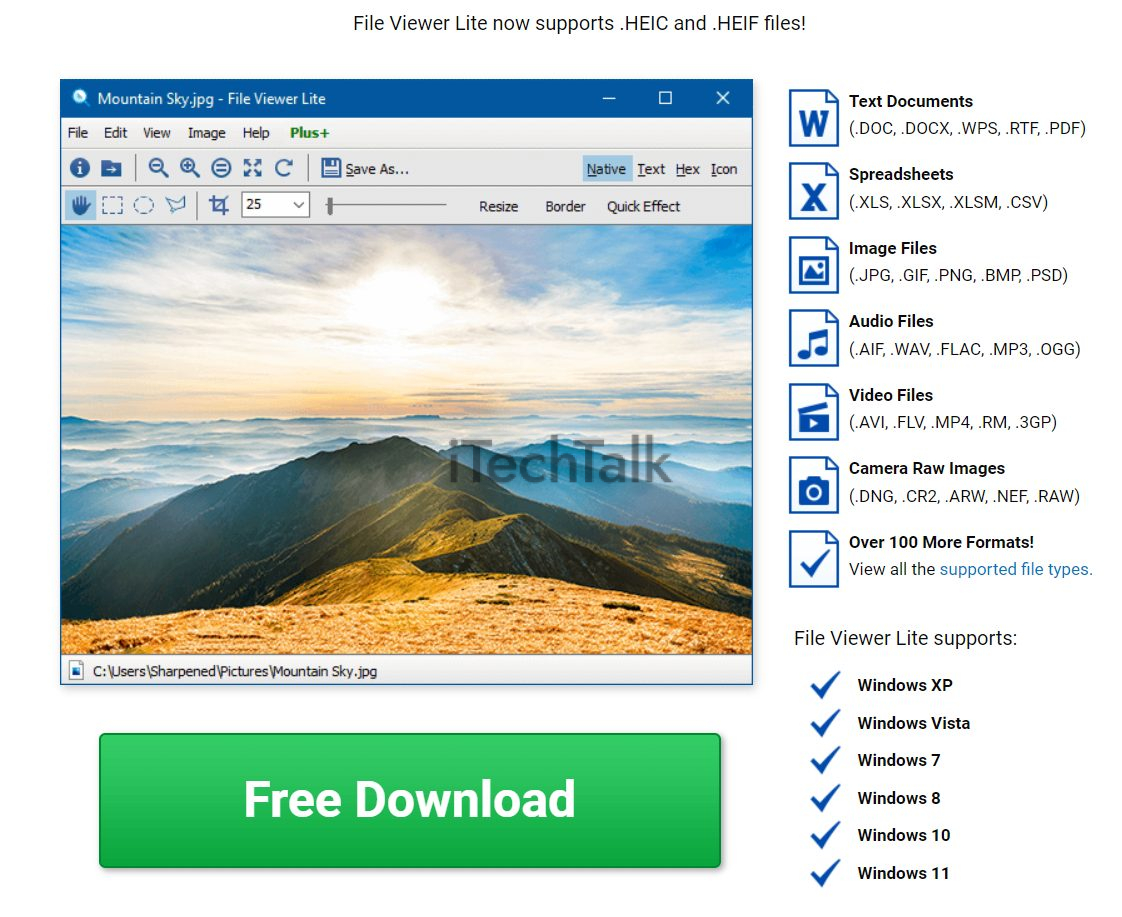Open a file with folder icon
The image size is (1122, 917).
click(x=111, y=168)
